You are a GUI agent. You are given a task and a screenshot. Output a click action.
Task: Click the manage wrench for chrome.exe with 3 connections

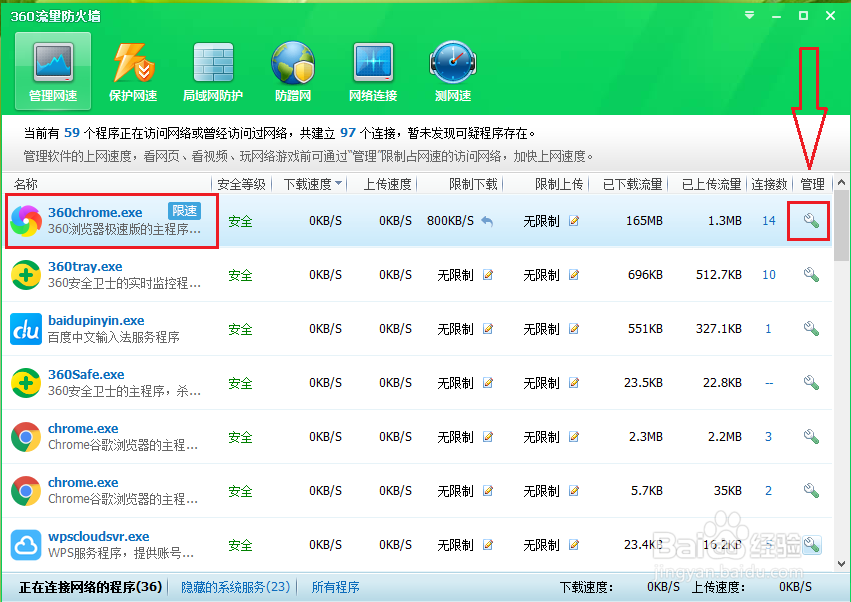click(x=811, y=436)
